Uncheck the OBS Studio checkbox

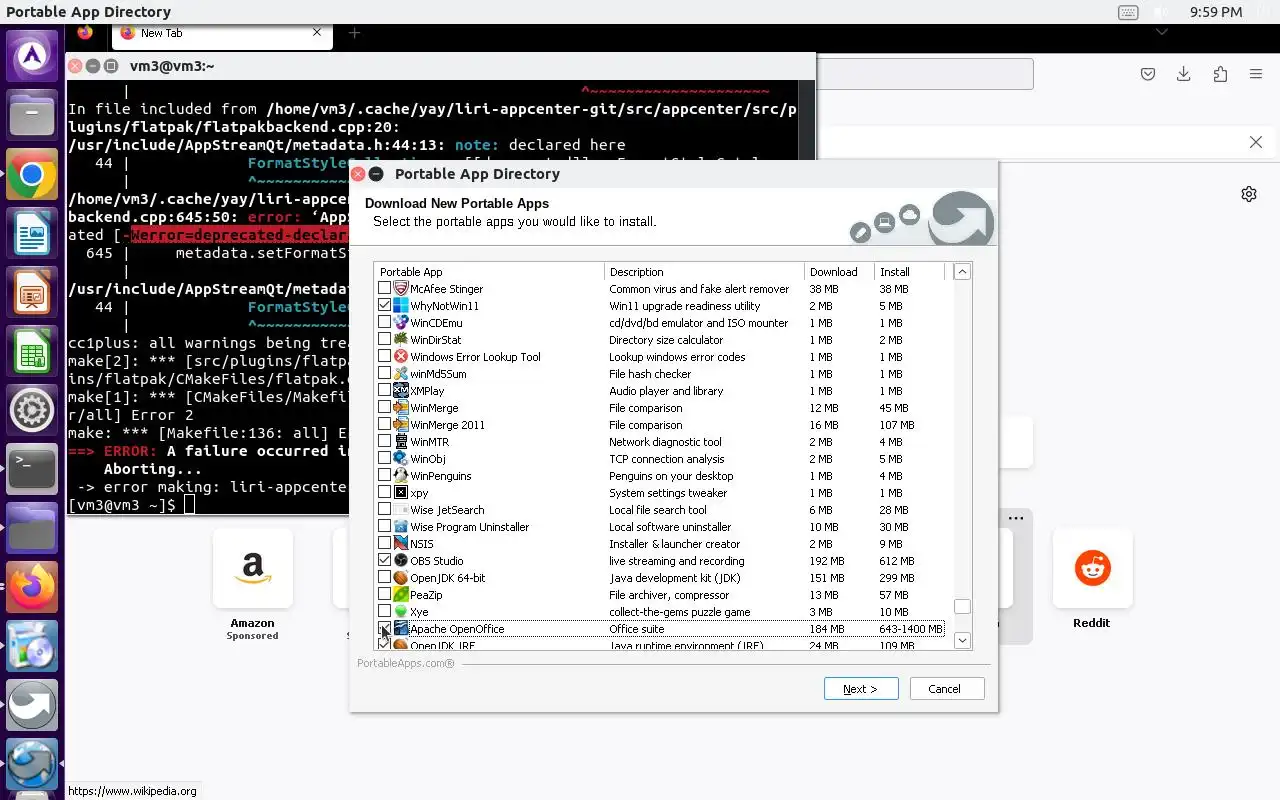pyautogui.click(x=384, y=561)
